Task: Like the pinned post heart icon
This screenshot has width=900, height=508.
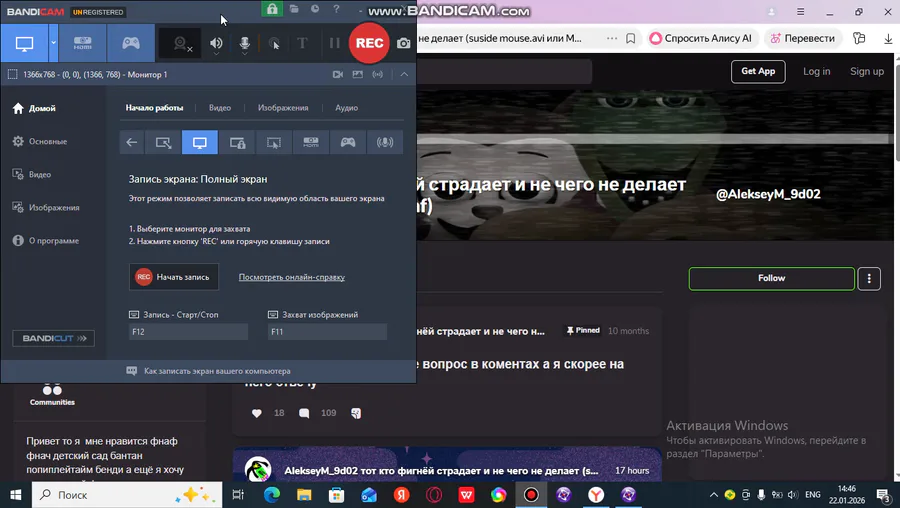Action: pos(257,413)
